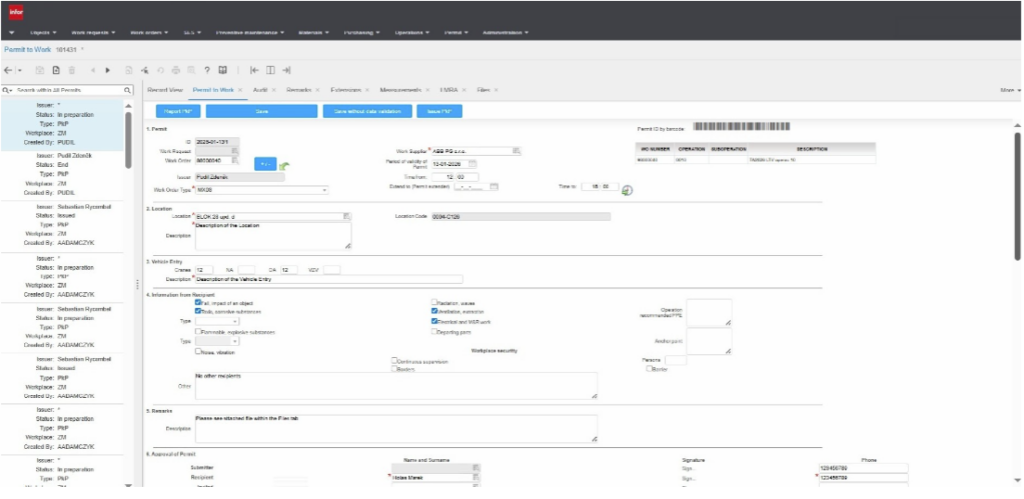Click the split view toolbar icon
The width and height of the screenshot is (1024, 499).
270,70
